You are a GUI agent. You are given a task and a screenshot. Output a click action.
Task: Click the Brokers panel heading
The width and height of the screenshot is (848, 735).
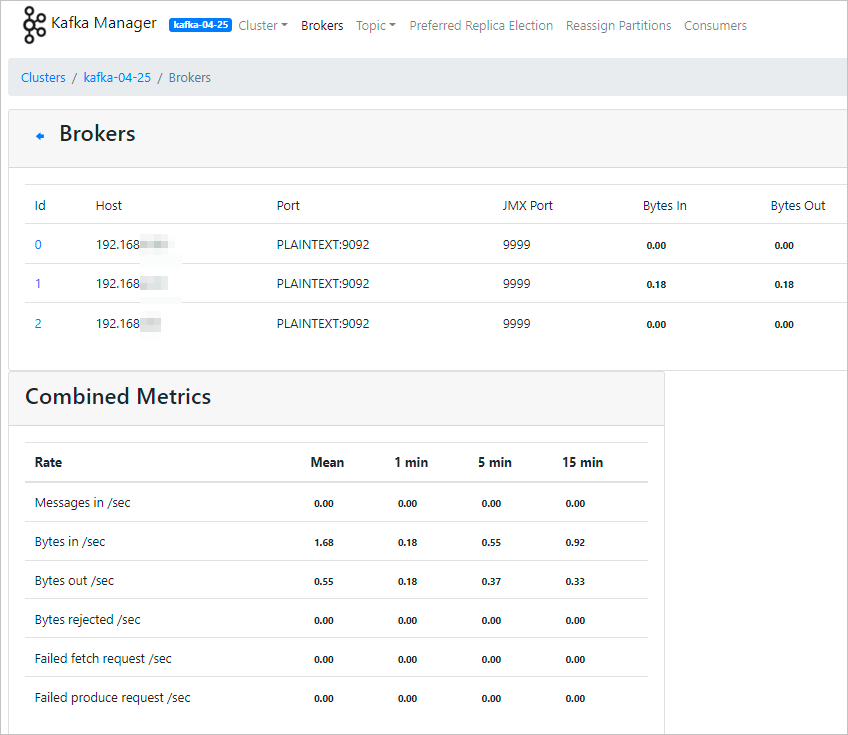(97, 134)
